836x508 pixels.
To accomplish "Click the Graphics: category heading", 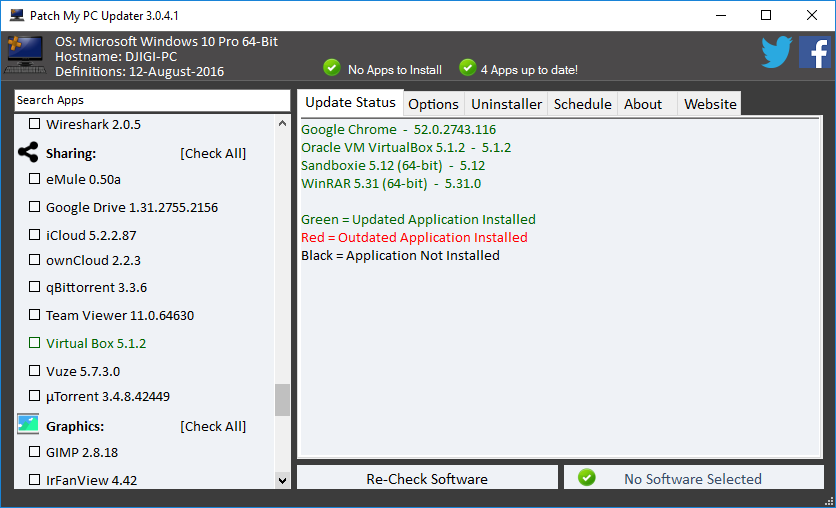I will pos(75,426).
